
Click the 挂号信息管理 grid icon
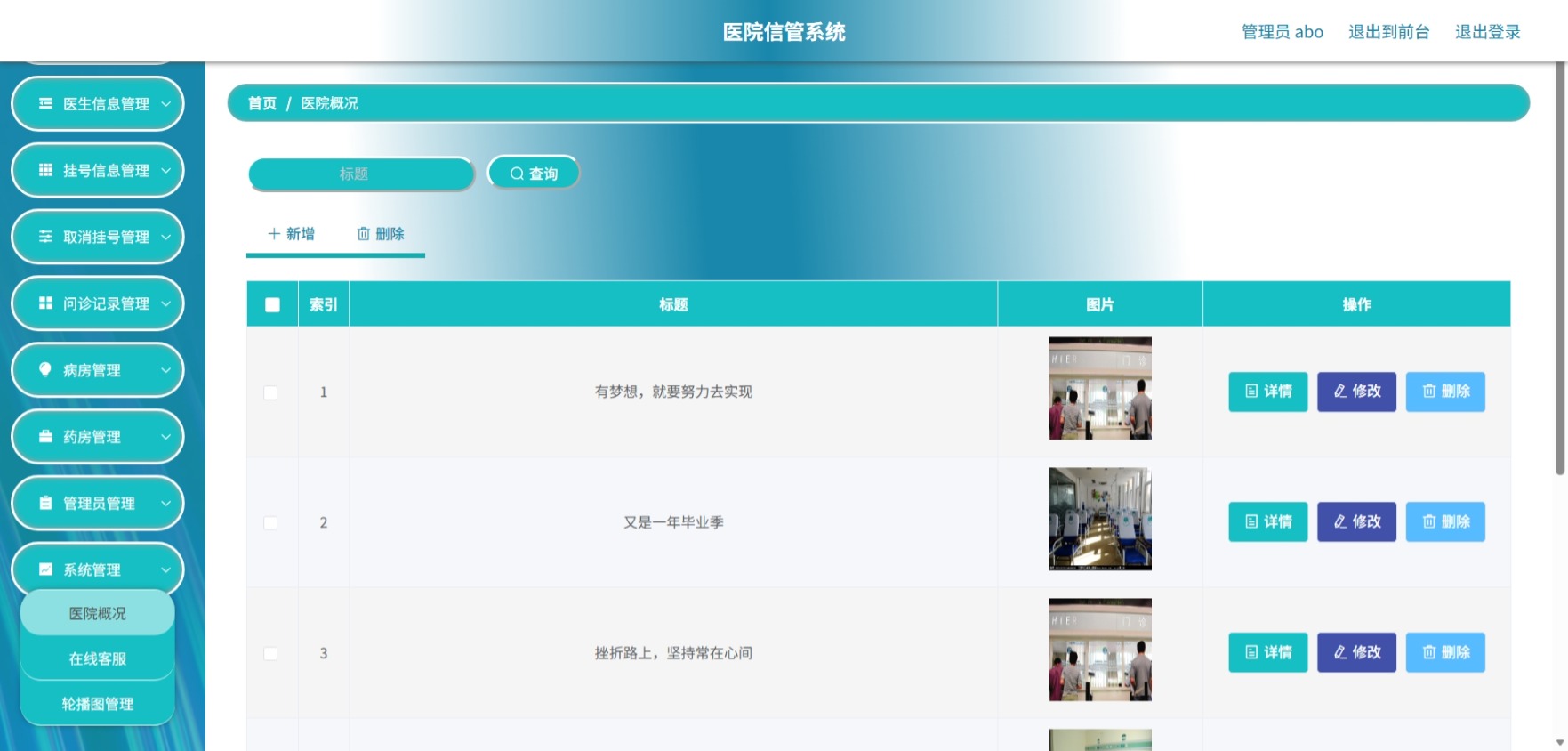click(x=45, y=170)
